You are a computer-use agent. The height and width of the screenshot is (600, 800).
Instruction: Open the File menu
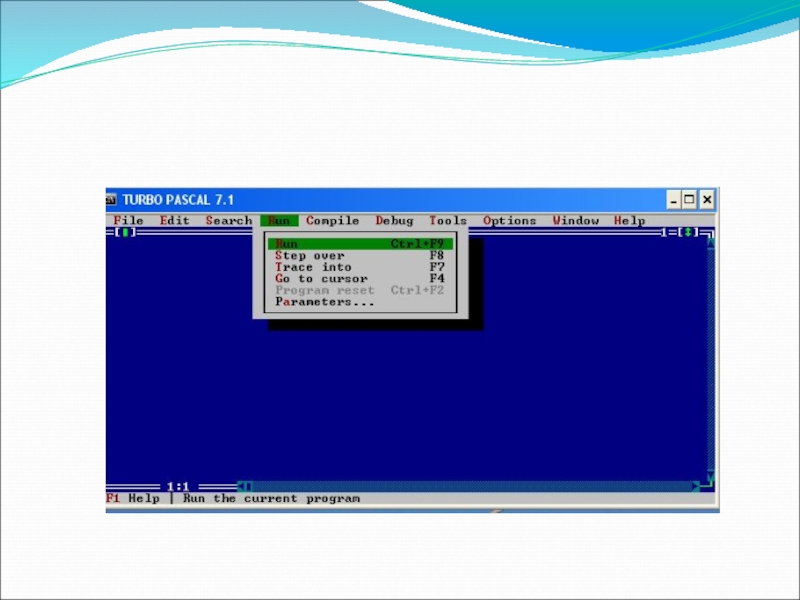point(128,221)
